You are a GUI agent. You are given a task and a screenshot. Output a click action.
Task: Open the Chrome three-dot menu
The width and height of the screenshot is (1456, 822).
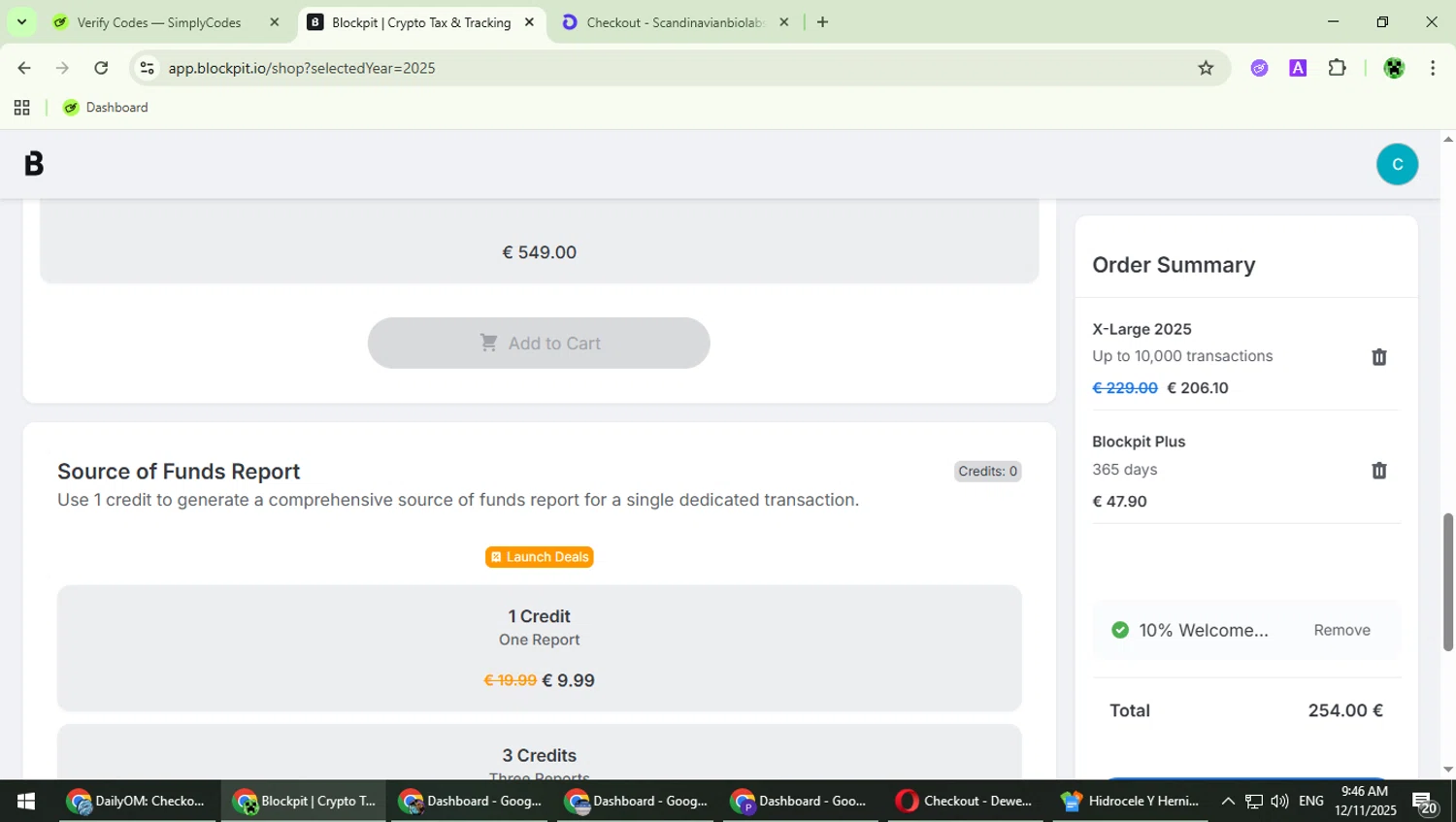tap(1433, 68)
